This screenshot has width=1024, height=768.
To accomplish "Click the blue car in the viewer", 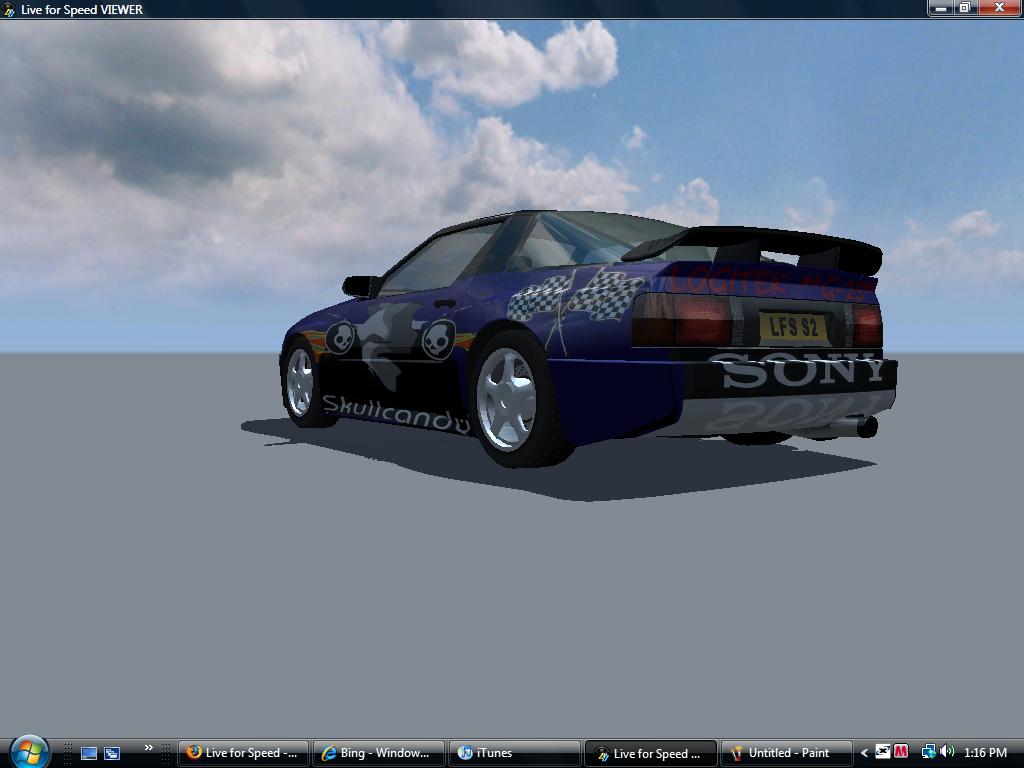I will coord(588,340).
